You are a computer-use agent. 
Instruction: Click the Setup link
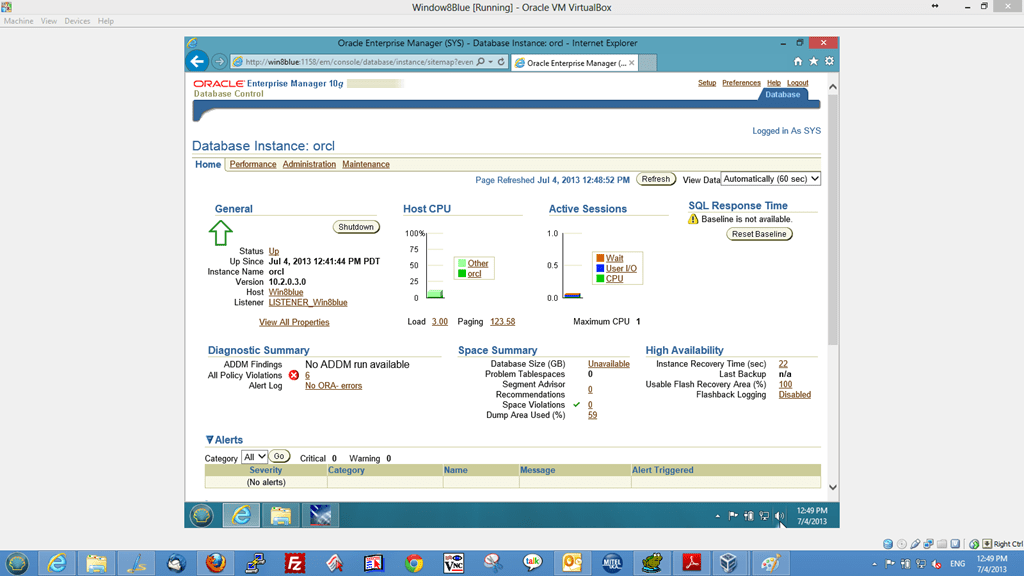pyautogui.click(x=707, y=83)
